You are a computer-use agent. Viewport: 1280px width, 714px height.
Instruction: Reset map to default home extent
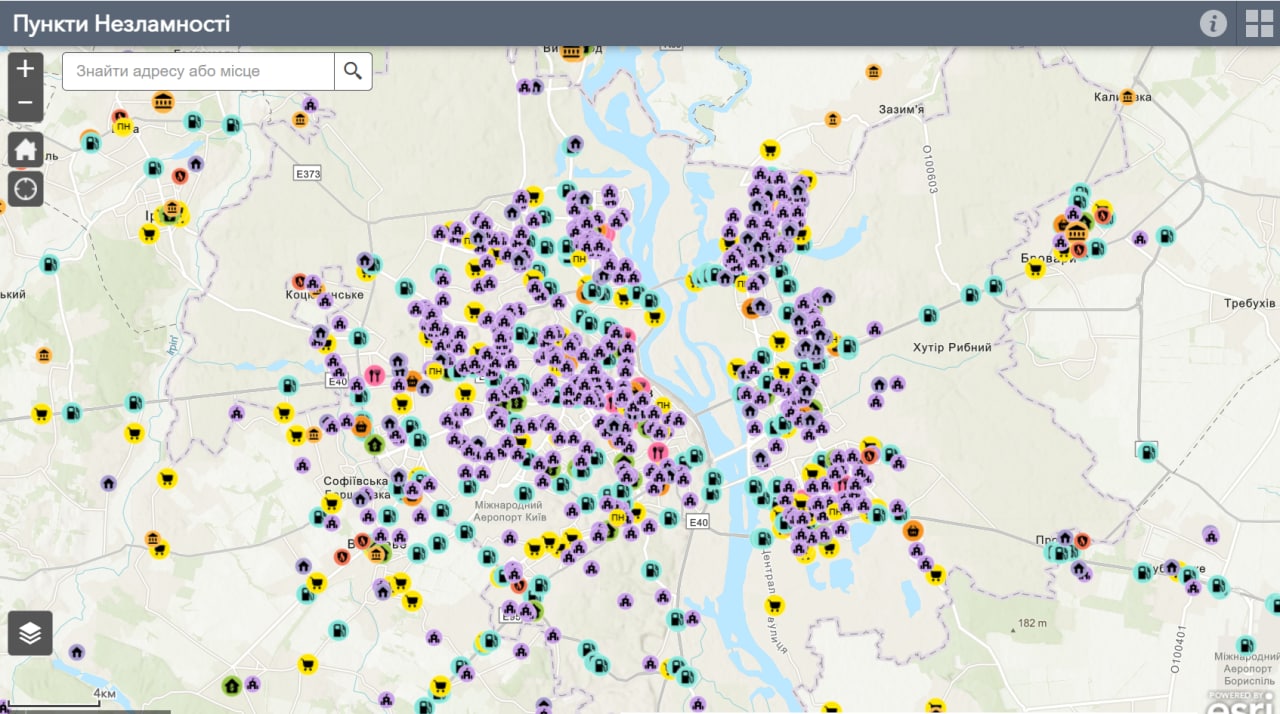26,150
